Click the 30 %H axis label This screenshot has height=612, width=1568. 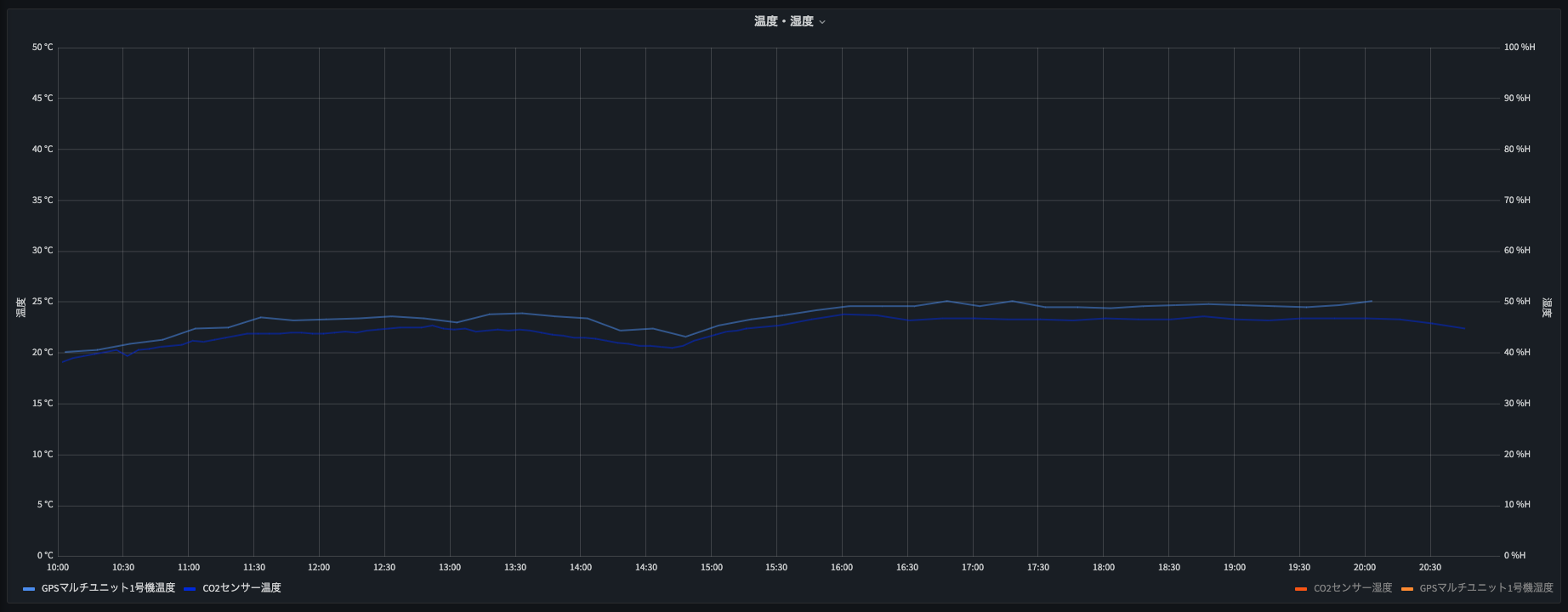click(x=1517, y=404)
